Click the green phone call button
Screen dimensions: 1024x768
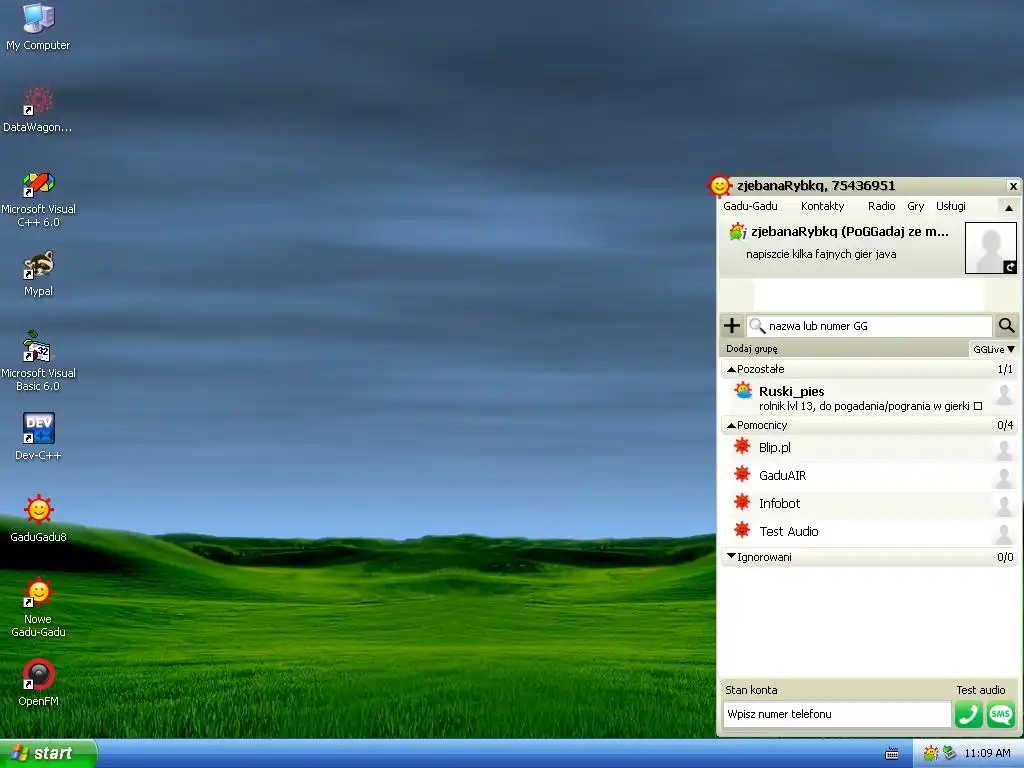tap(968, 714)
